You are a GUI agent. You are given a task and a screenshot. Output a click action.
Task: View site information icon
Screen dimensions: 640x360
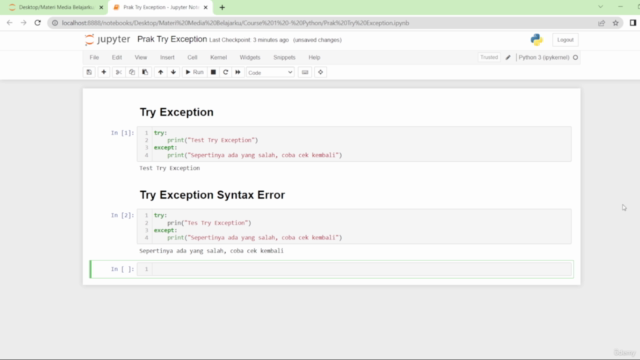[55, 23]
